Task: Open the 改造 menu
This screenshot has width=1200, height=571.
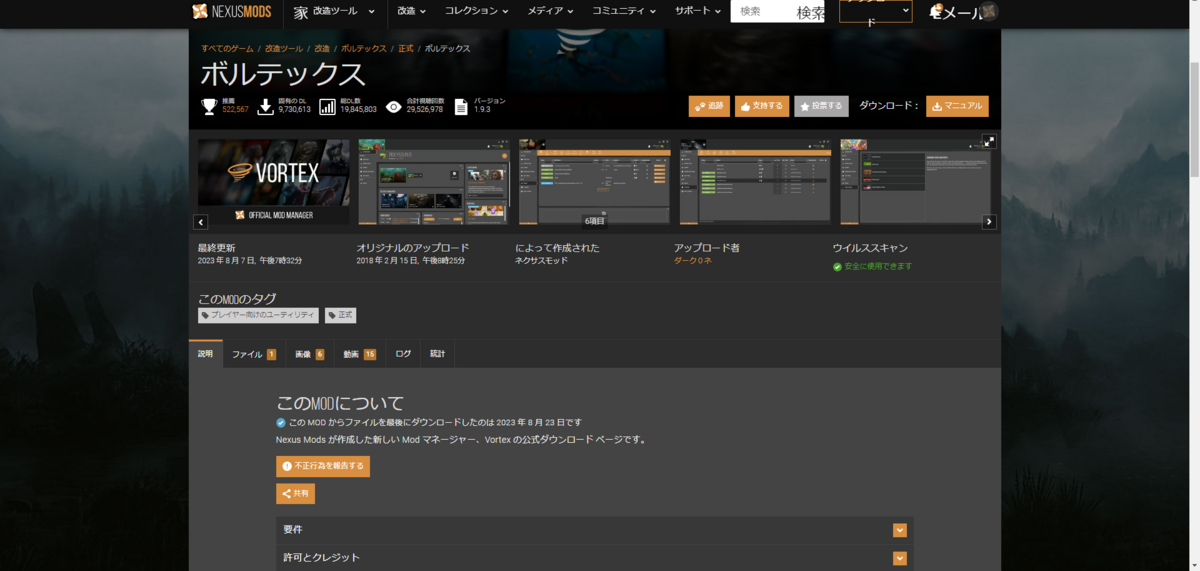Action: pos(411,12)
